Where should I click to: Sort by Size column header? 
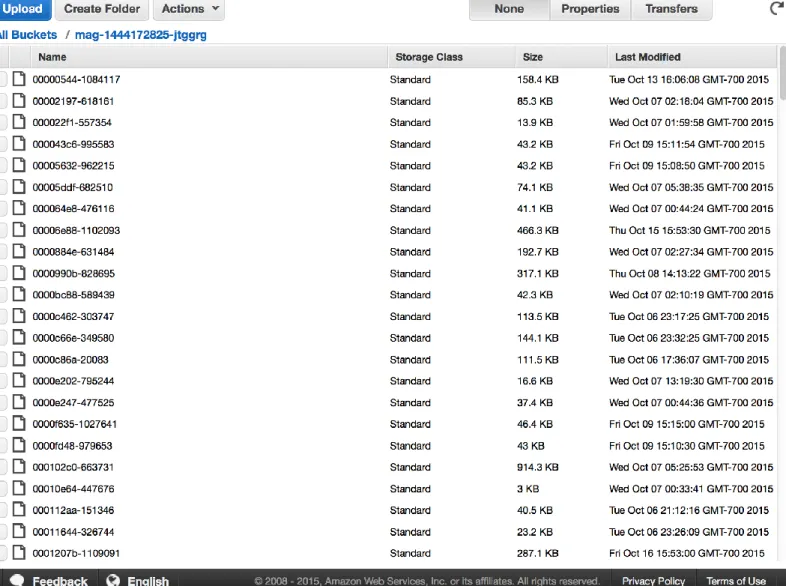(561, 57)
